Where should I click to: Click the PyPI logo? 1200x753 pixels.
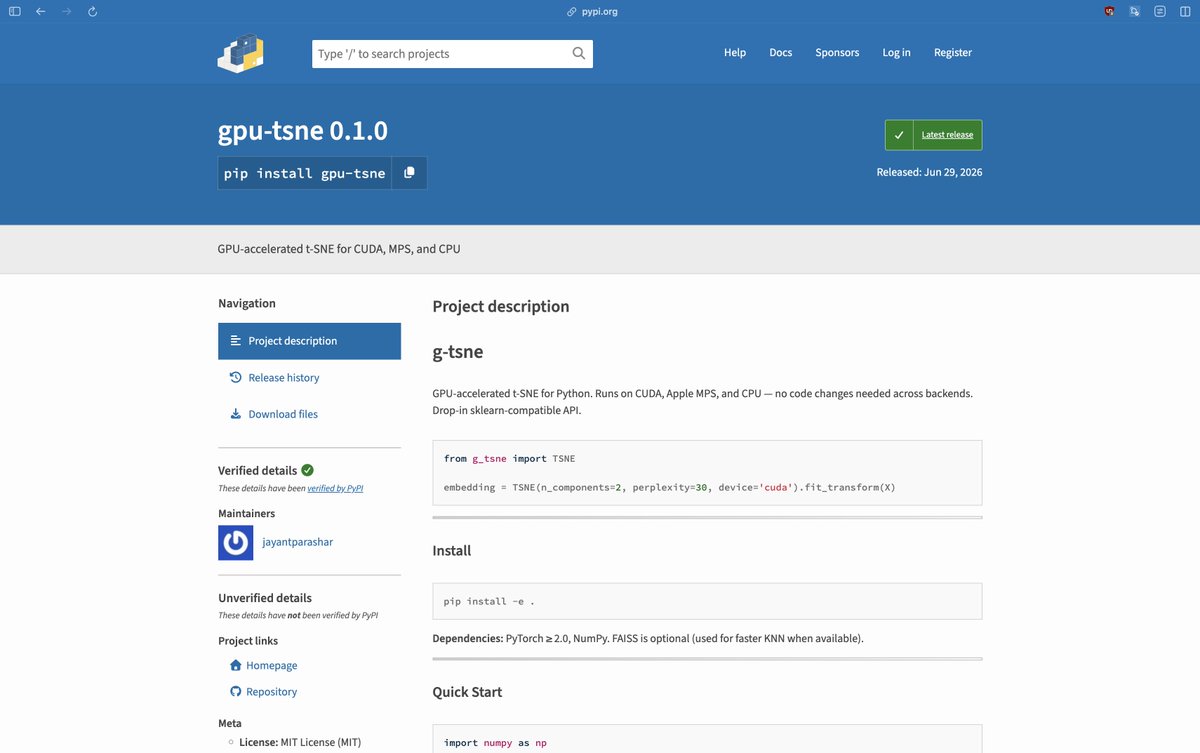240,53
